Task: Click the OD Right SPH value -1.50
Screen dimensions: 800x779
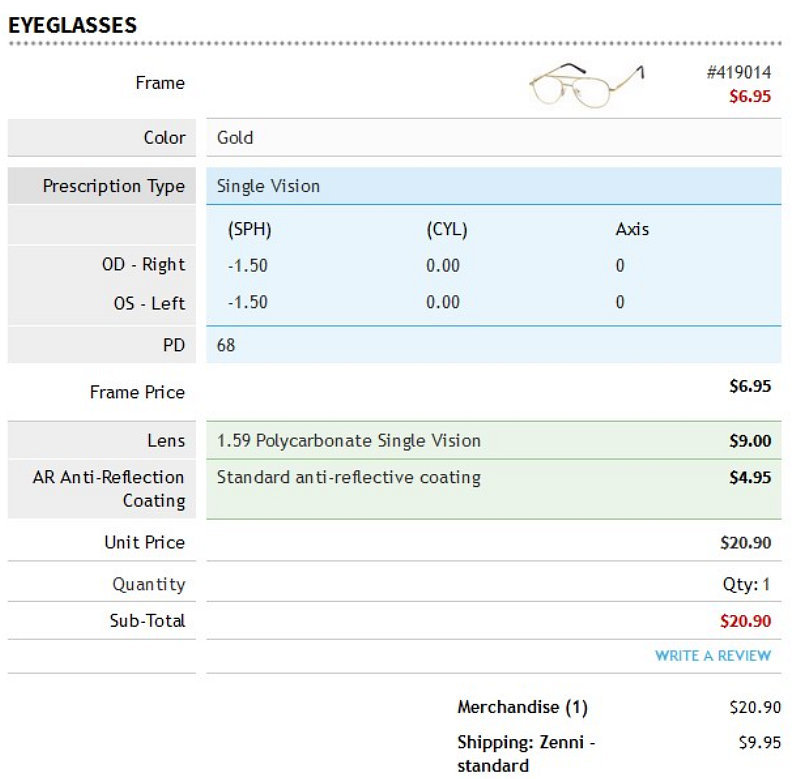Action: pyautogui.click(x=247, y=266)
